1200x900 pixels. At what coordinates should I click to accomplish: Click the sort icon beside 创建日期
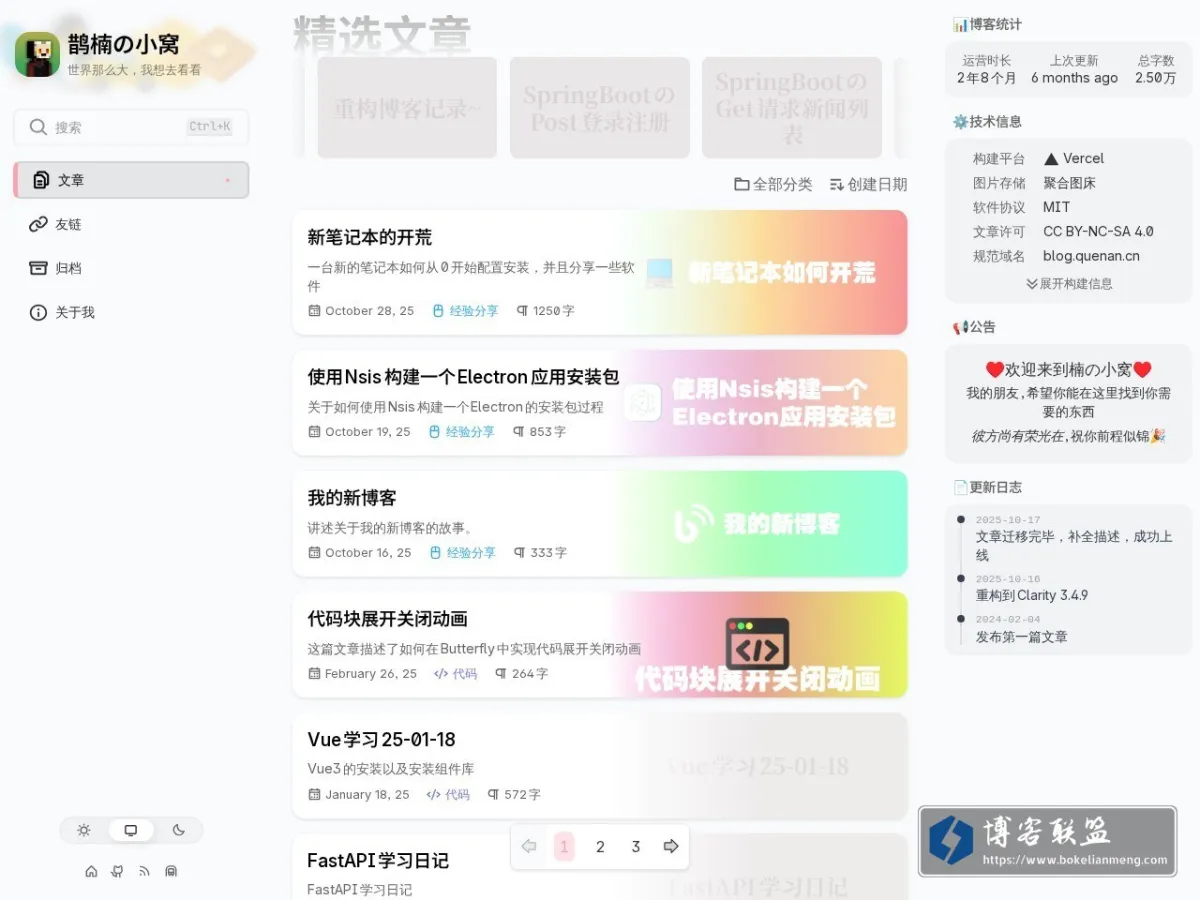[x=836, y=184]
